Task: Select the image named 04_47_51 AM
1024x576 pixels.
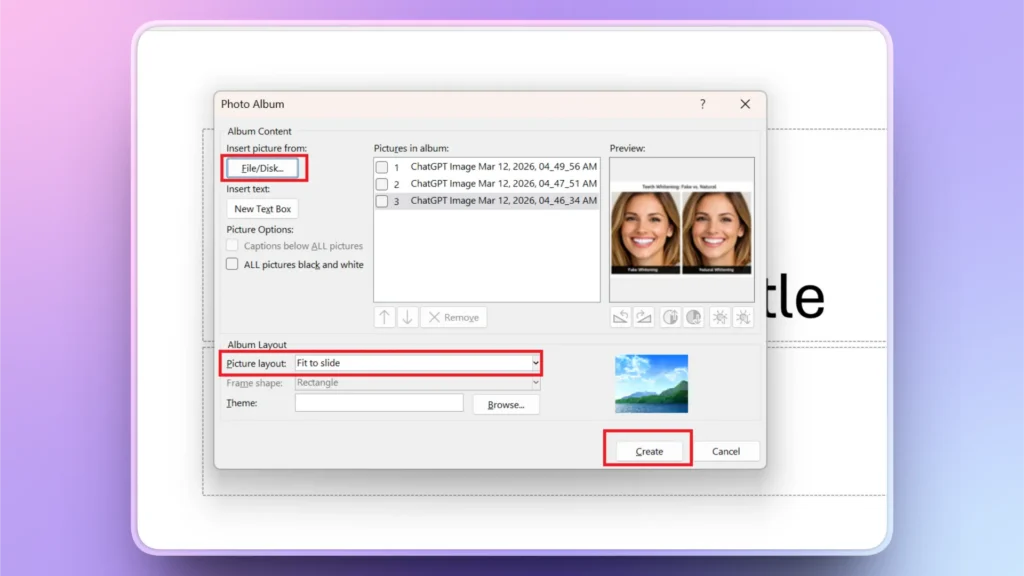Action: [x=504, y=184]
